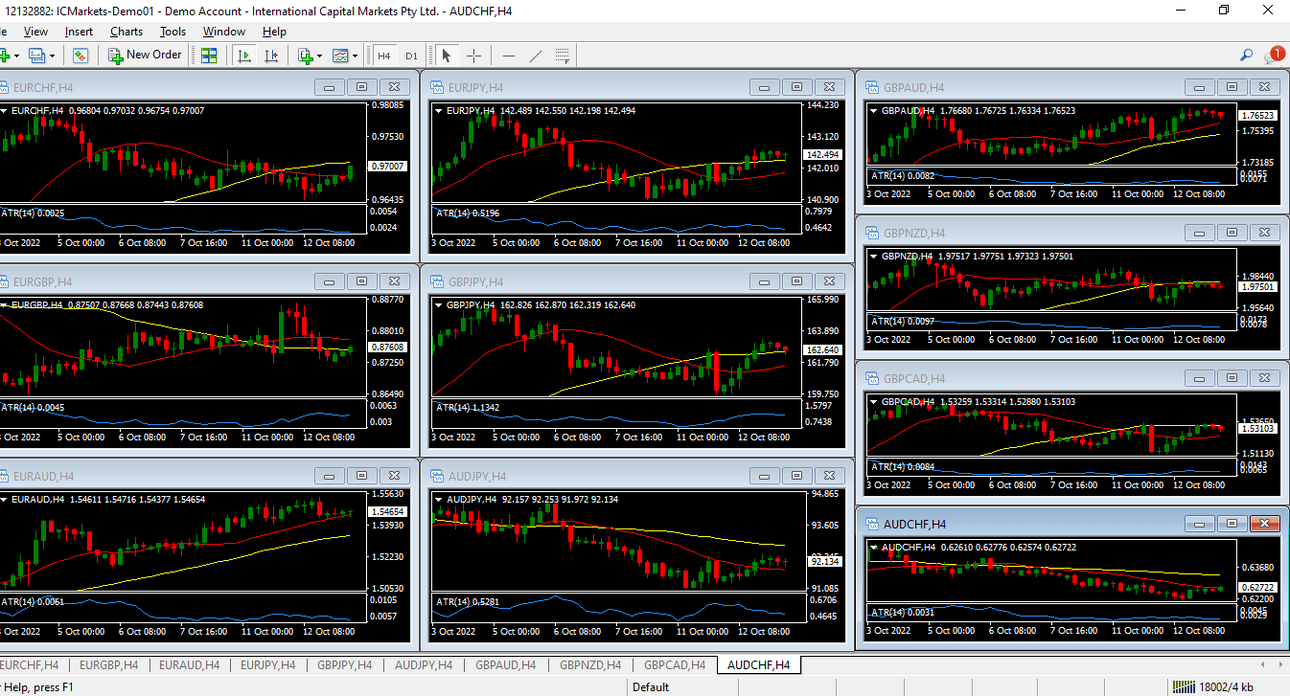Screen dimensions: 1290x696
Task: Expand one-click trading triangle on the AUDCHF chart
Action: 874,547
